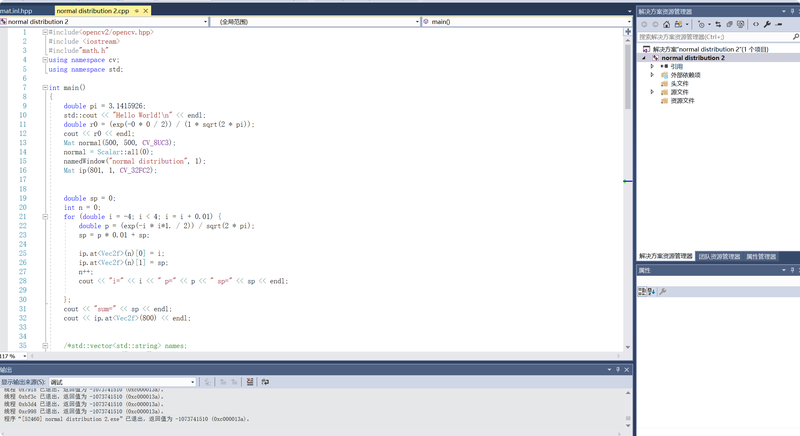Click the Solution Explorer search field
This screenshot has width=800, height=436.
714,37
